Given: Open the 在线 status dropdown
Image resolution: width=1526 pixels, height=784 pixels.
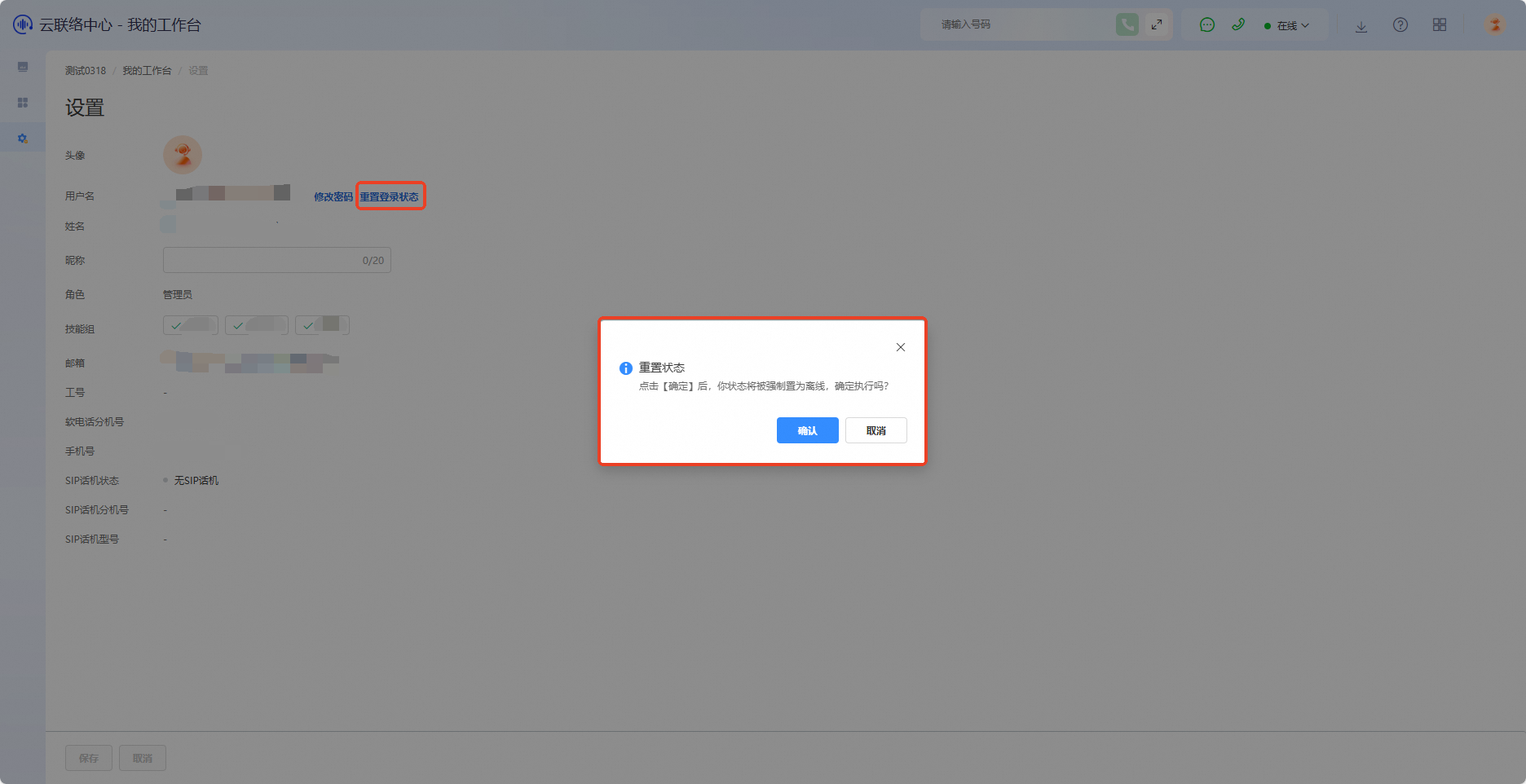Looking at the screenshot, I should click(1286, 26).
